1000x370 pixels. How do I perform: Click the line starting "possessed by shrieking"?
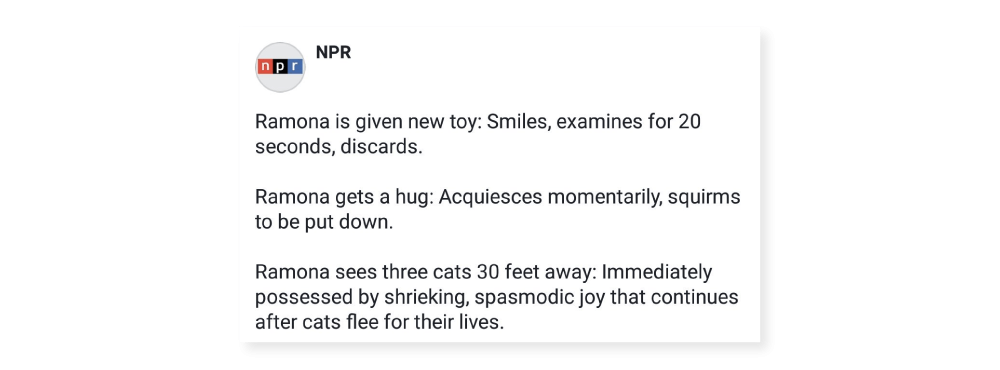click(496, 297)
